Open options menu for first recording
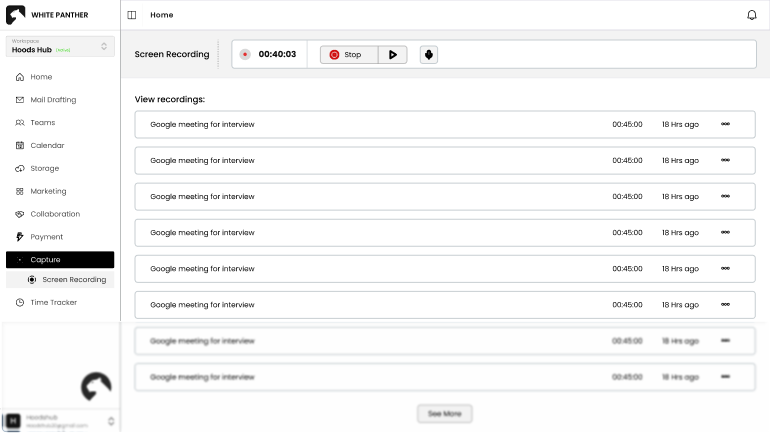The image size is (770, 433). [x=725, y=124]
